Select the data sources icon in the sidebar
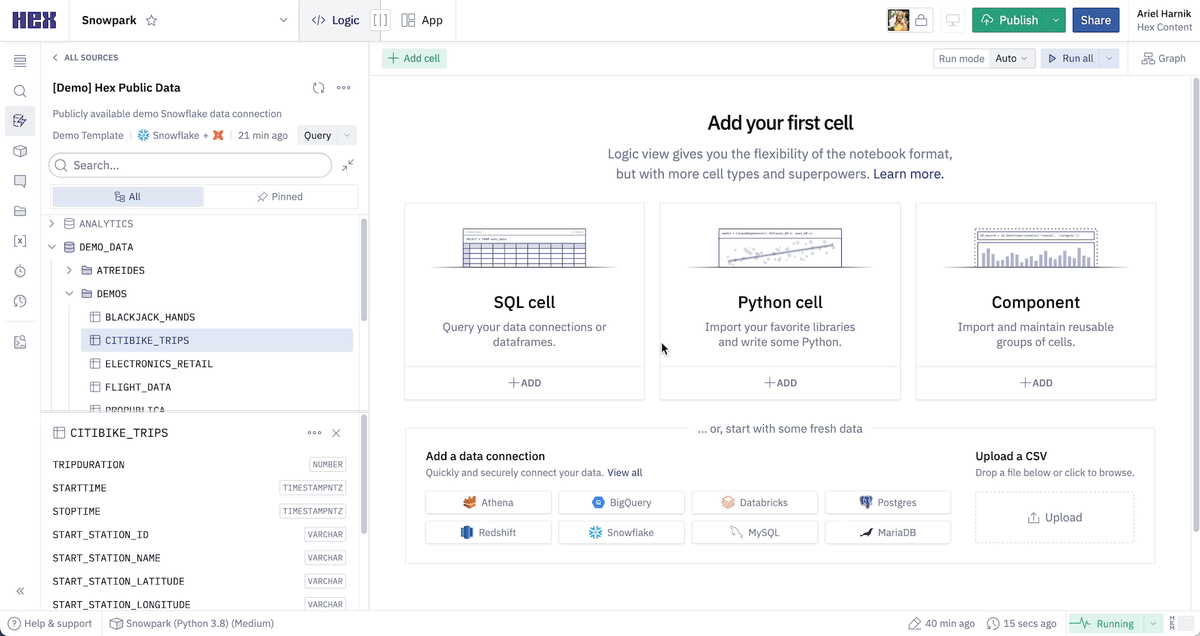 click(x=20, y=121)
